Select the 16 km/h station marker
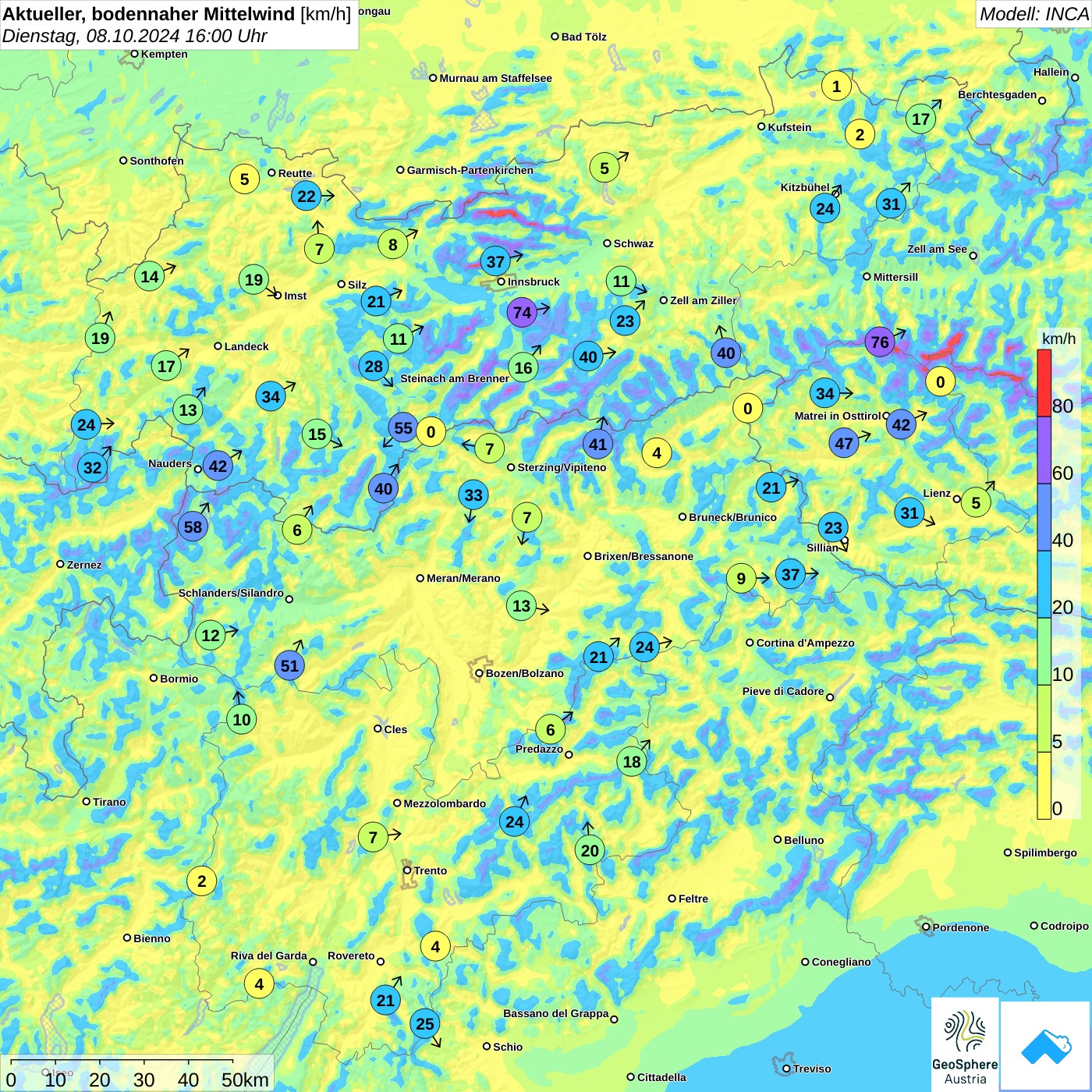 tap(523, 367)
